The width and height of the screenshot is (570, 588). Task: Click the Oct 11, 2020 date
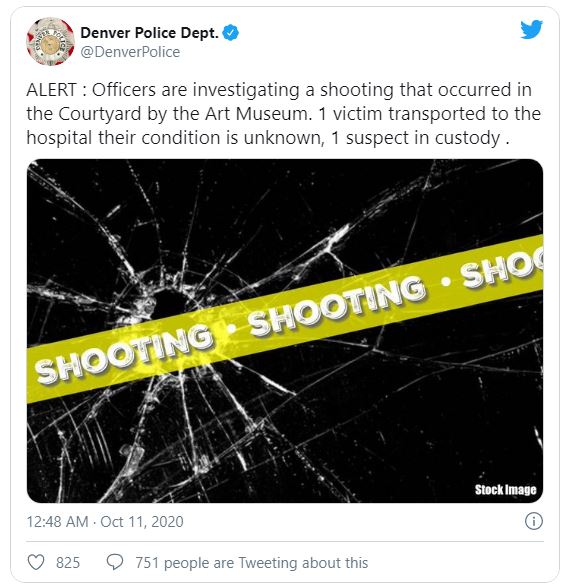[x=142, y=522]
